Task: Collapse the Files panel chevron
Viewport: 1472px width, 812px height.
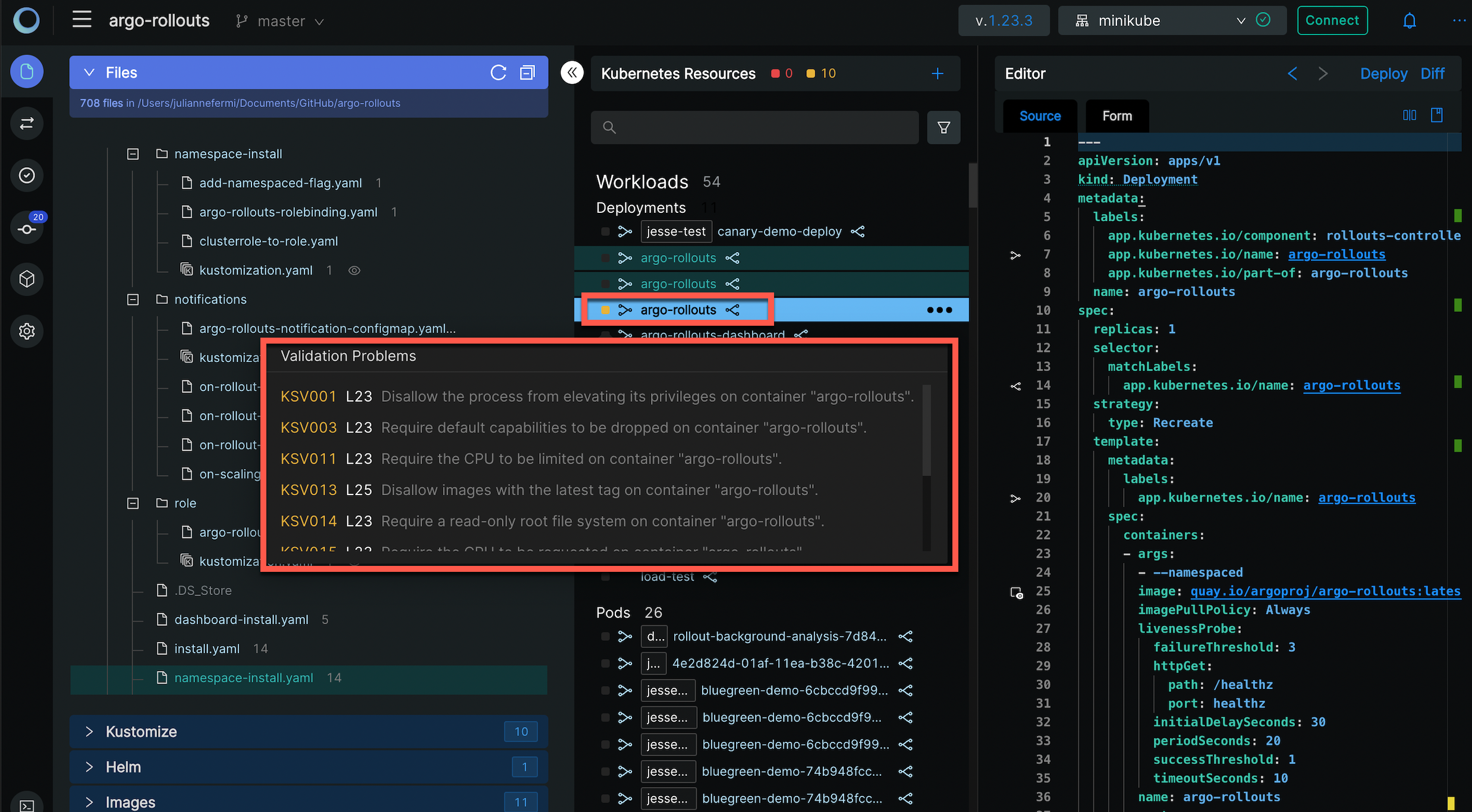Action: pos(89,73)
